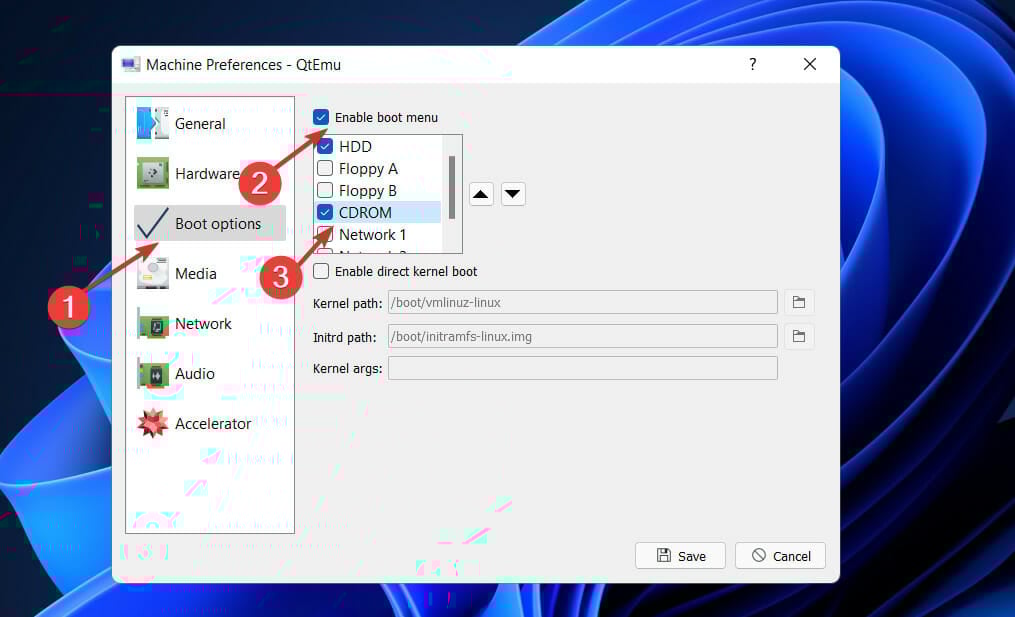Check the Floppy B boot device
1015x617 pixels.
(x=325, y=190)
